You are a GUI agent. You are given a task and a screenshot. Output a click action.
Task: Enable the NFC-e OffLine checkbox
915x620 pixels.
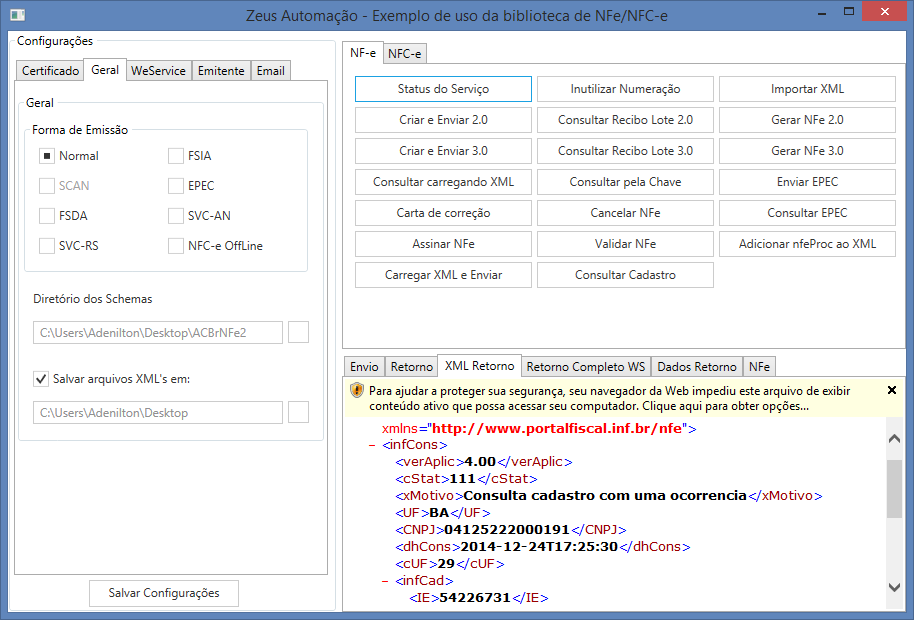(x=176, y=246)
